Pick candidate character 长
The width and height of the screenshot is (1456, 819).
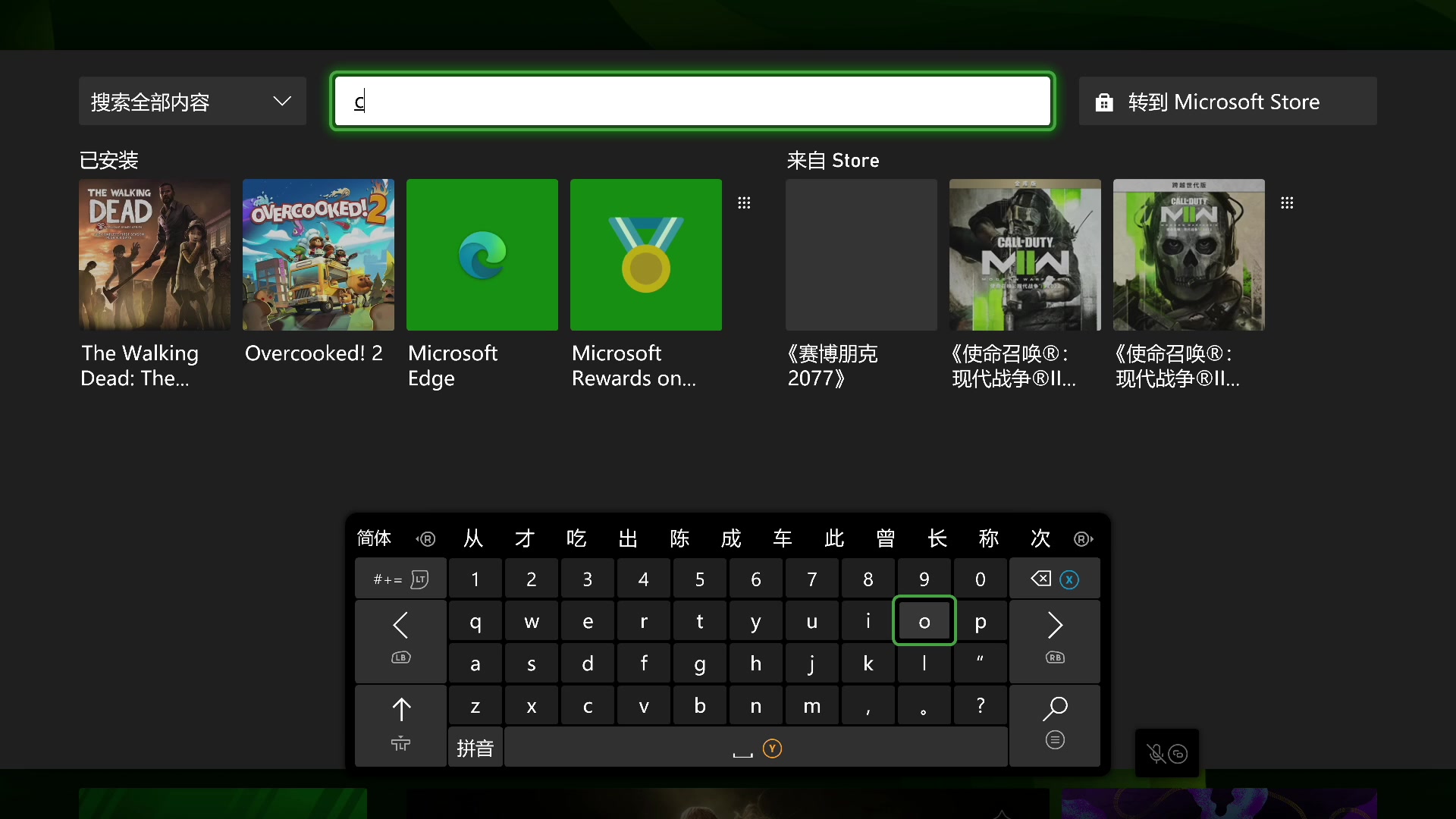pyautogui.click(x=937, y=538)
